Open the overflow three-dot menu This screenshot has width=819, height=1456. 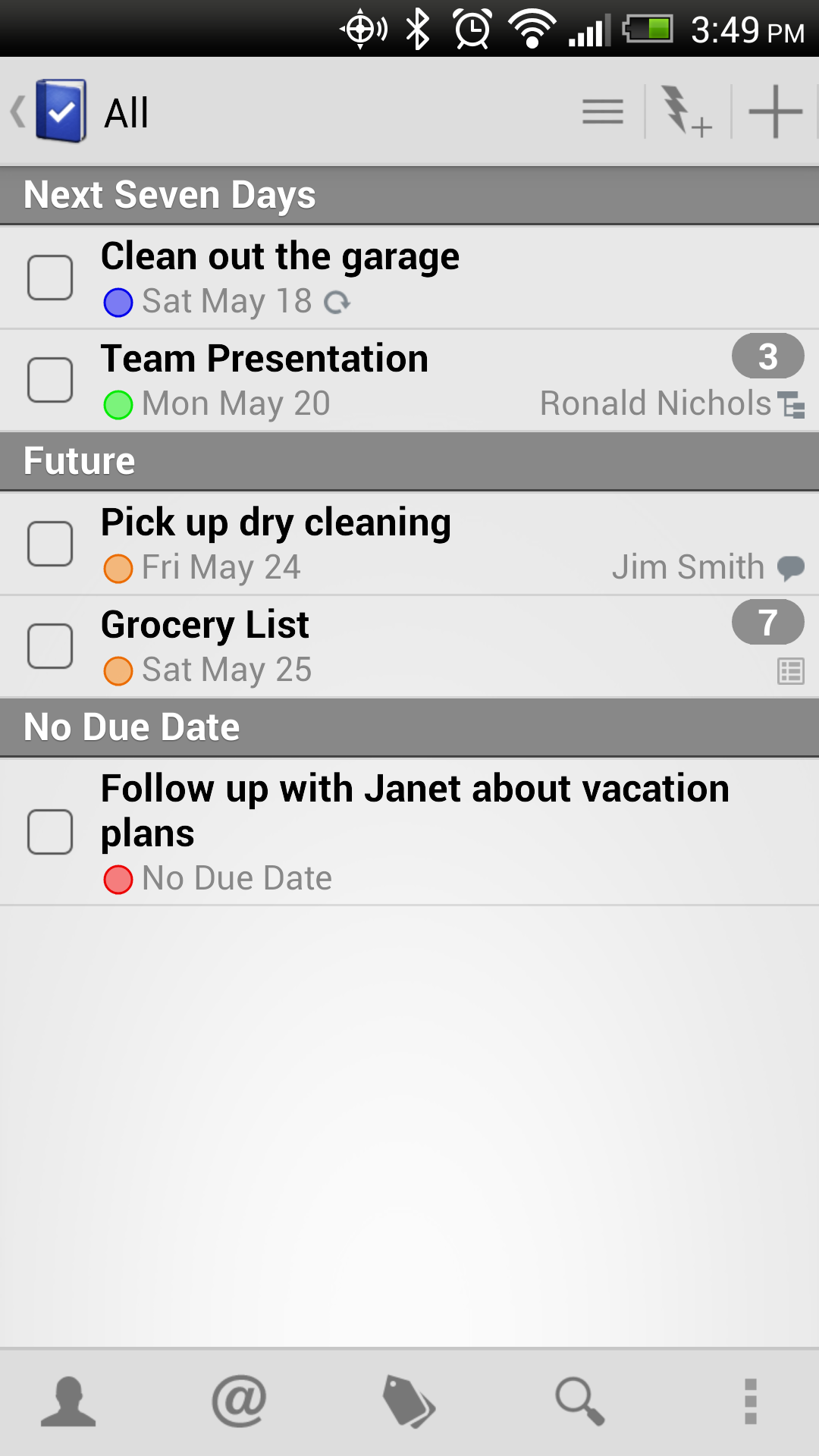(x=751, y=1401)
